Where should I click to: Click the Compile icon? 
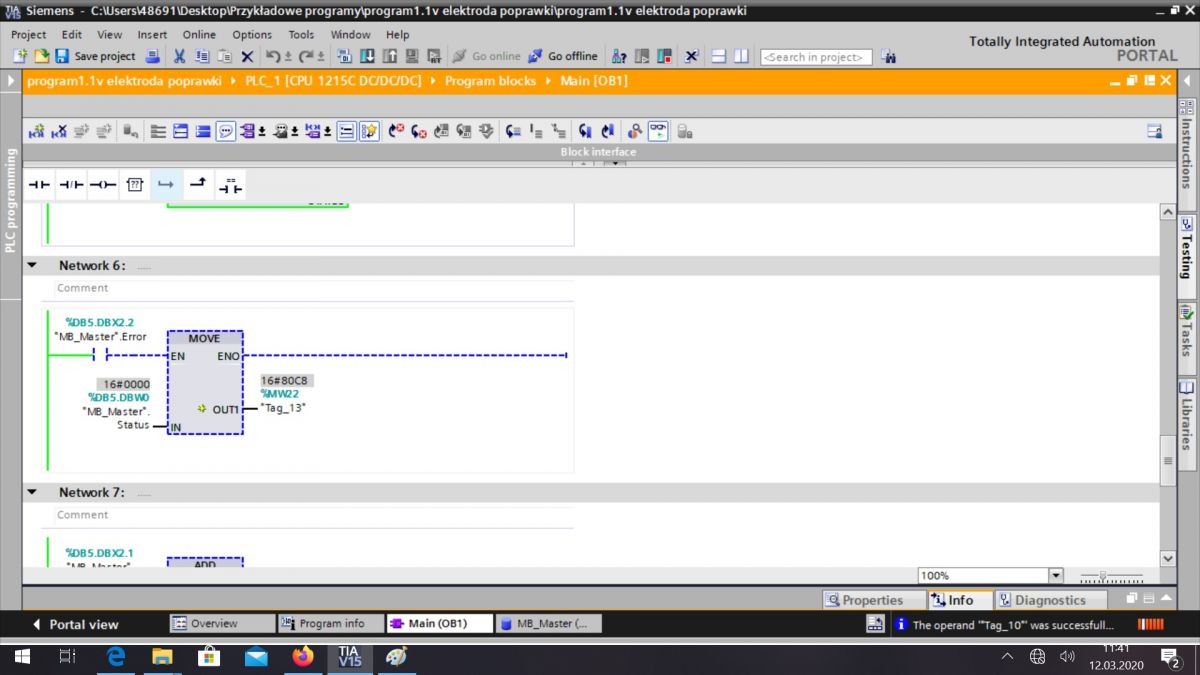coord(347,56)
